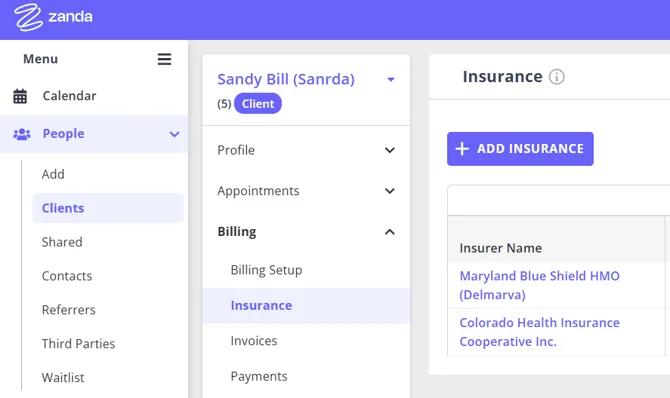Screen dimensions: 670x398
Task: Click the Insurer Name column header
Action: pos(500,248)
